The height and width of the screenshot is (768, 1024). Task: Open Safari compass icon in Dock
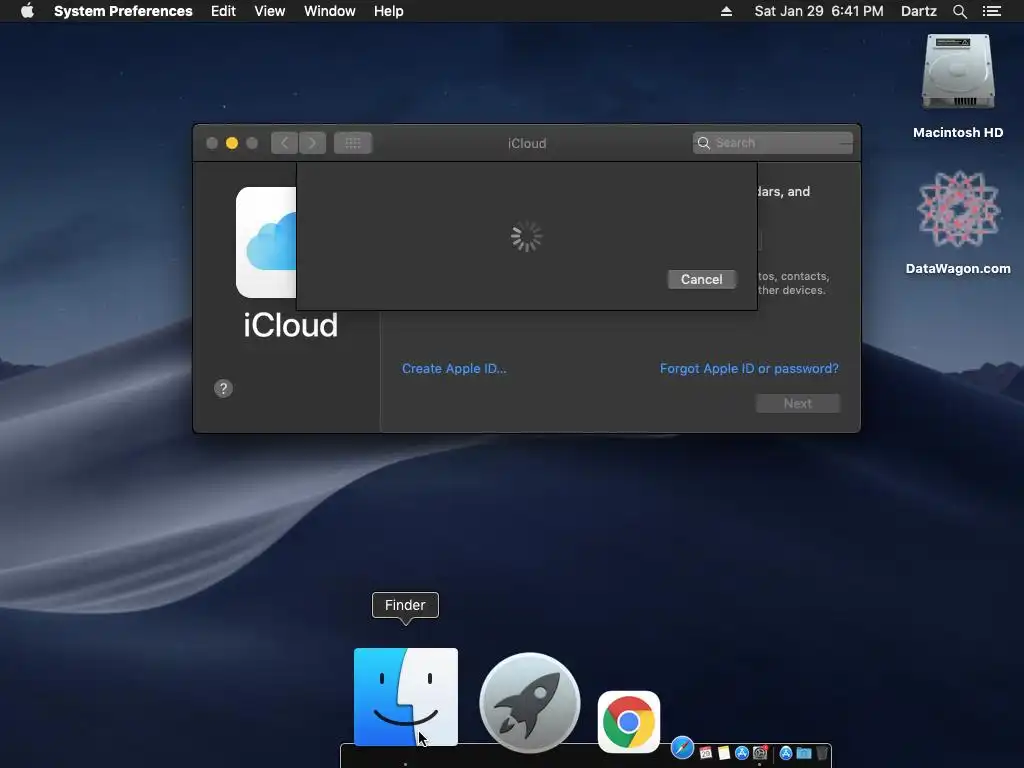point(682,748)
